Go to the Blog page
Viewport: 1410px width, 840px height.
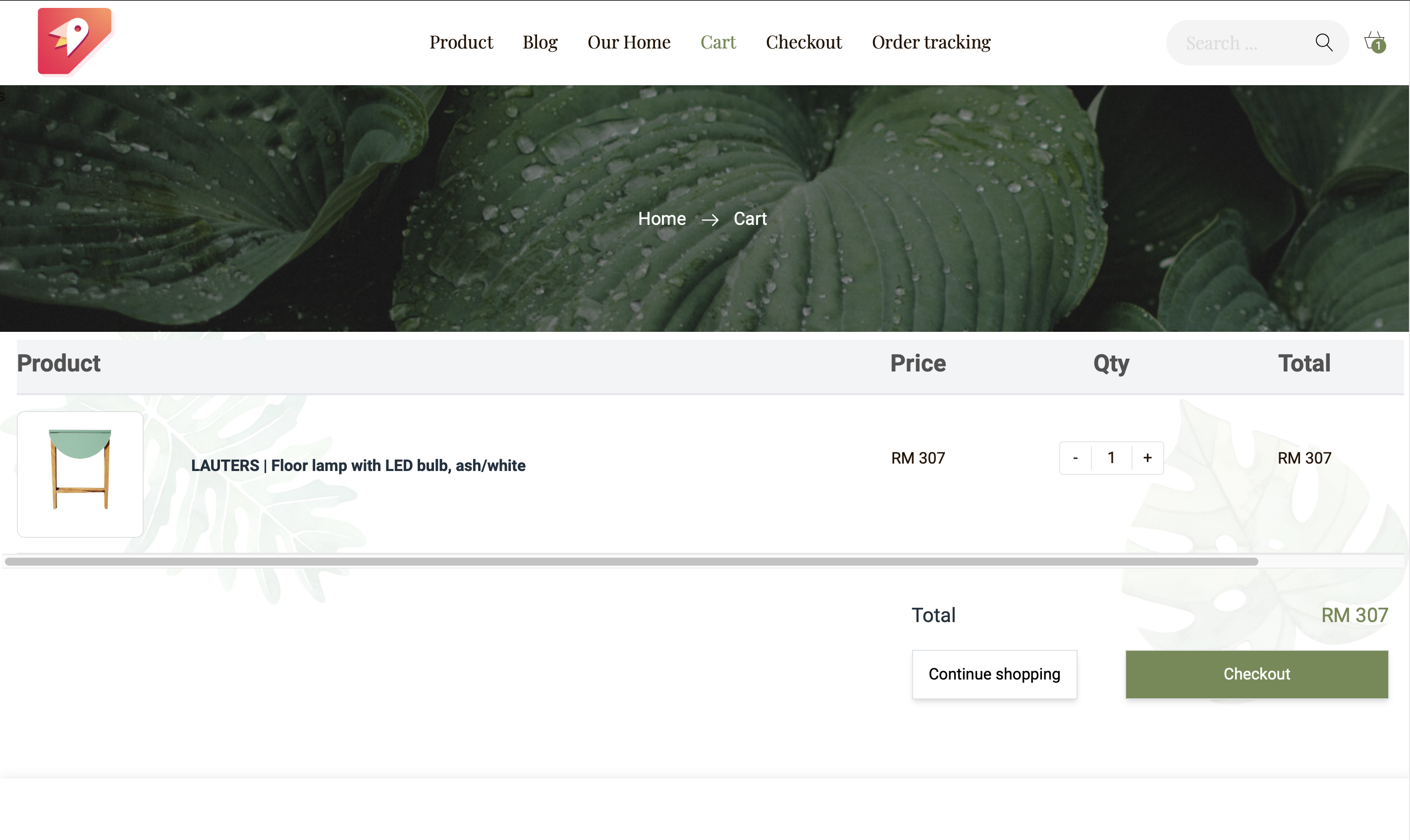point(540,43)
